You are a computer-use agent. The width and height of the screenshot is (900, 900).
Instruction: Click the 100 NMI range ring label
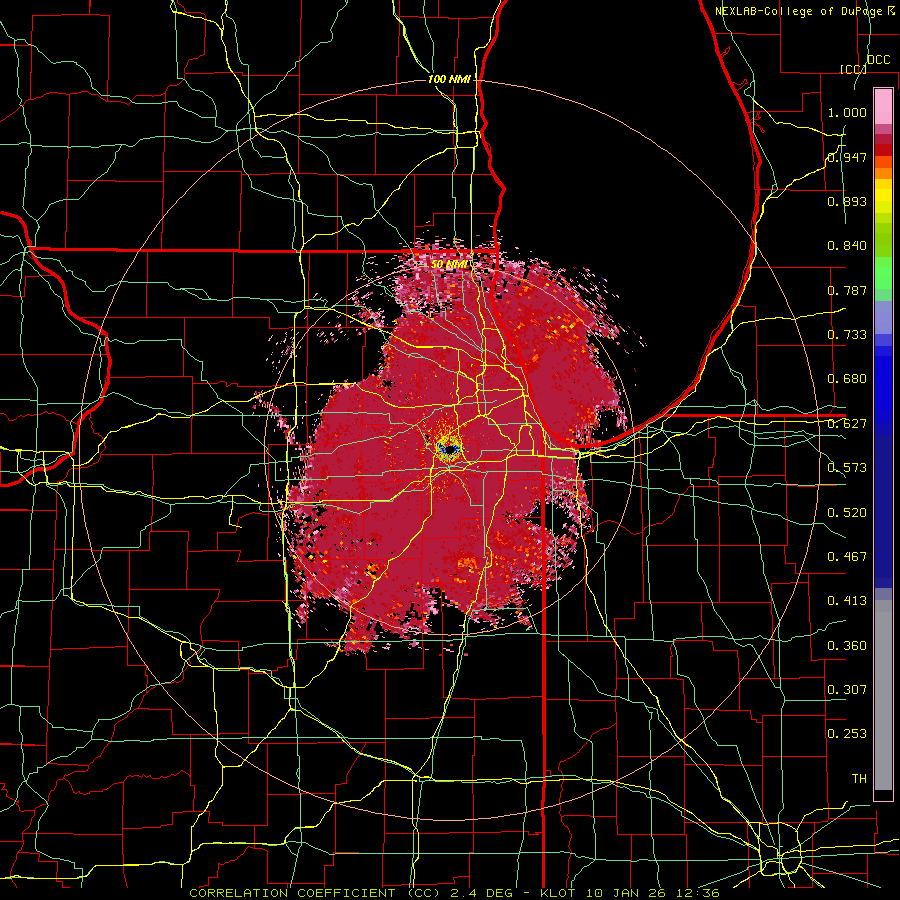449,79
